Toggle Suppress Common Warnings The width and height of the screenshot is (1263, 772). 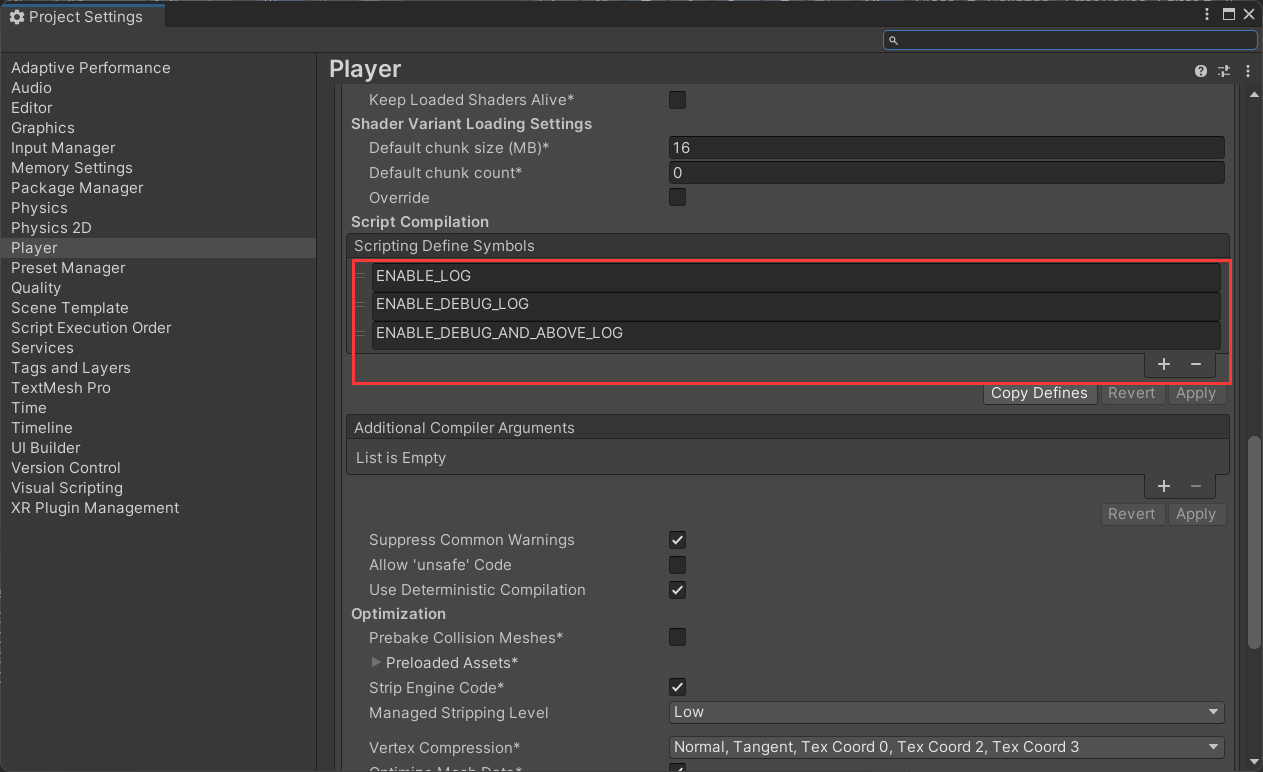pyautogui.click(x=677, y=540)
